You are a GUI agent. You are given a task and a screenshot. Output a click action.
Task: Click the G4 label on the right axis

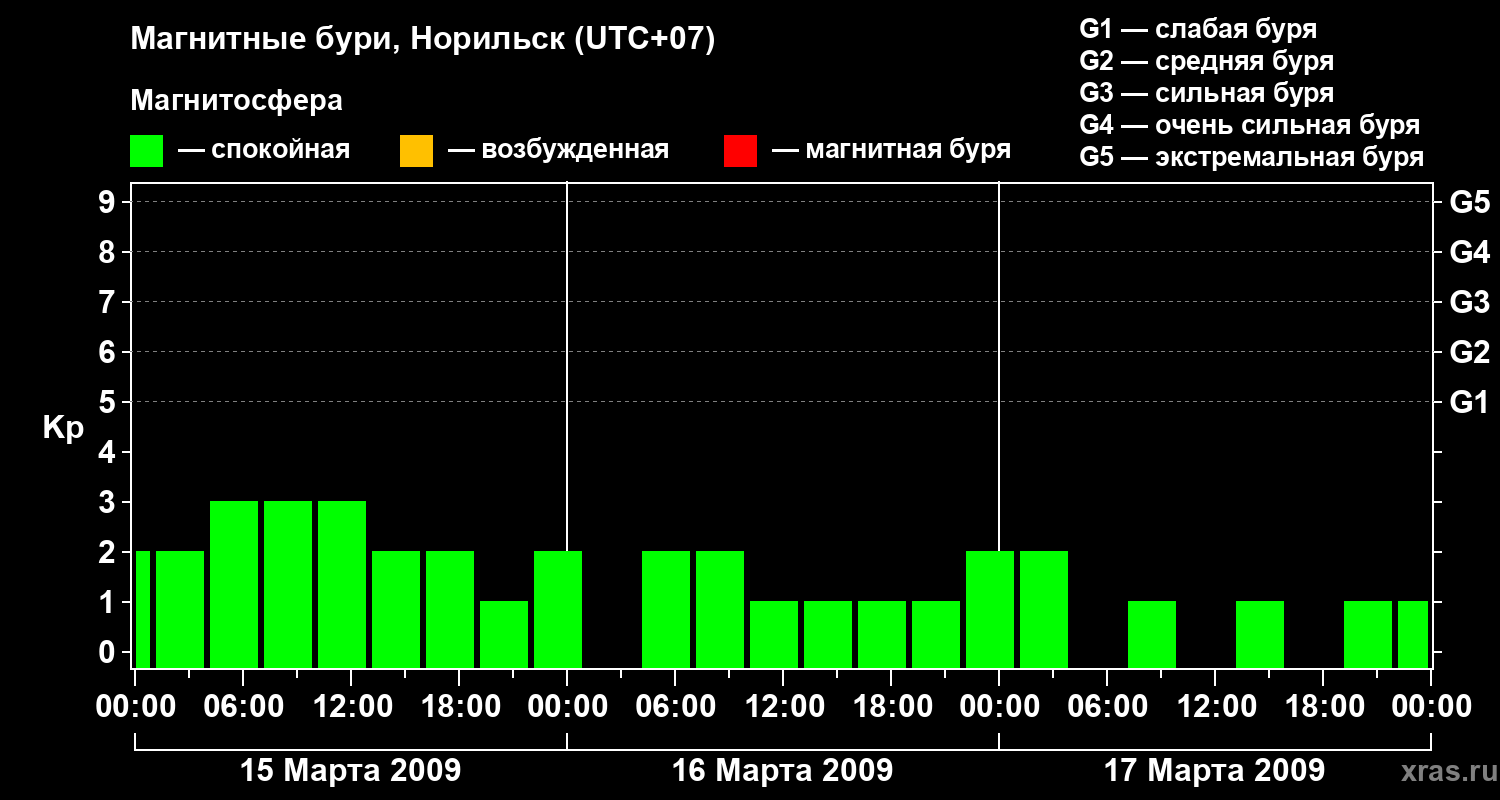point(1469,252)
